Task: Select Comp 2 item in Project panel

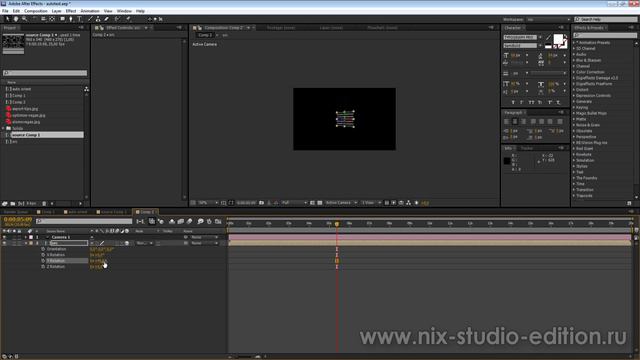Action: pyautogui.click(x=19, y=102)
